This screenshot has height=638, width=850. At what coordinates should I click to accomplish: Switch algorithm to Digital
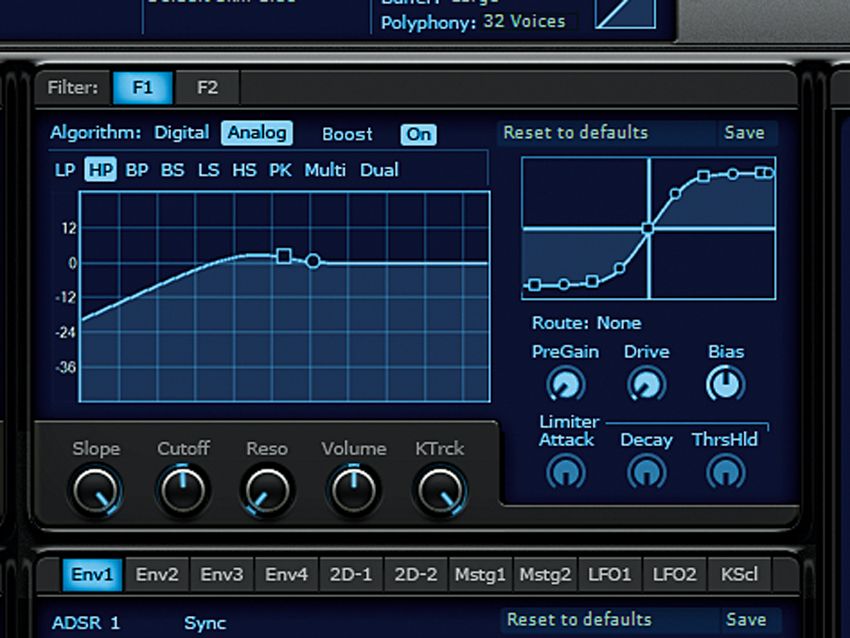[181, 132]
